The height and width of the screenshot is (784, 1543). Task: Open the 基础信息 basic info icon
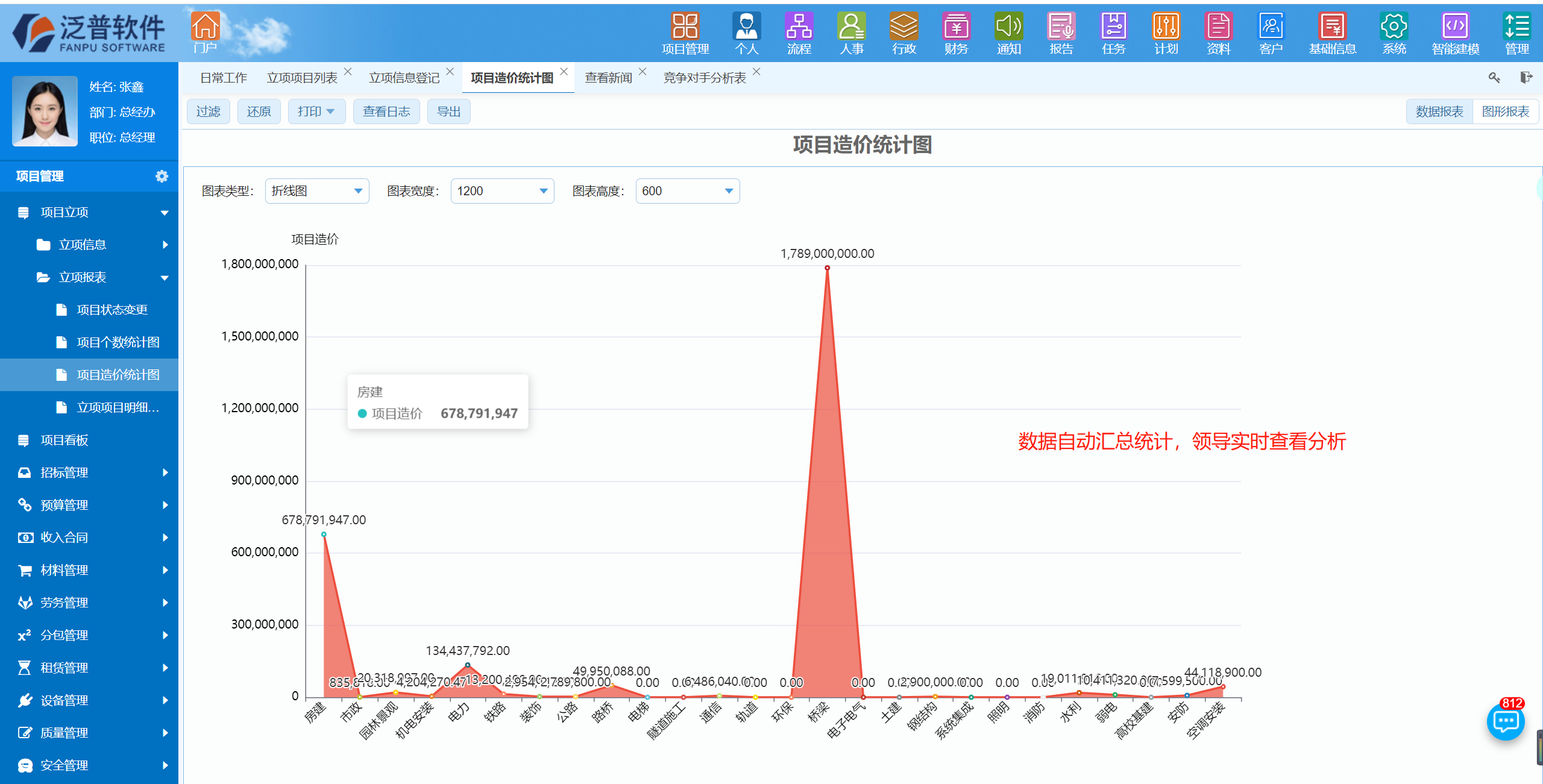(1332, 34)
